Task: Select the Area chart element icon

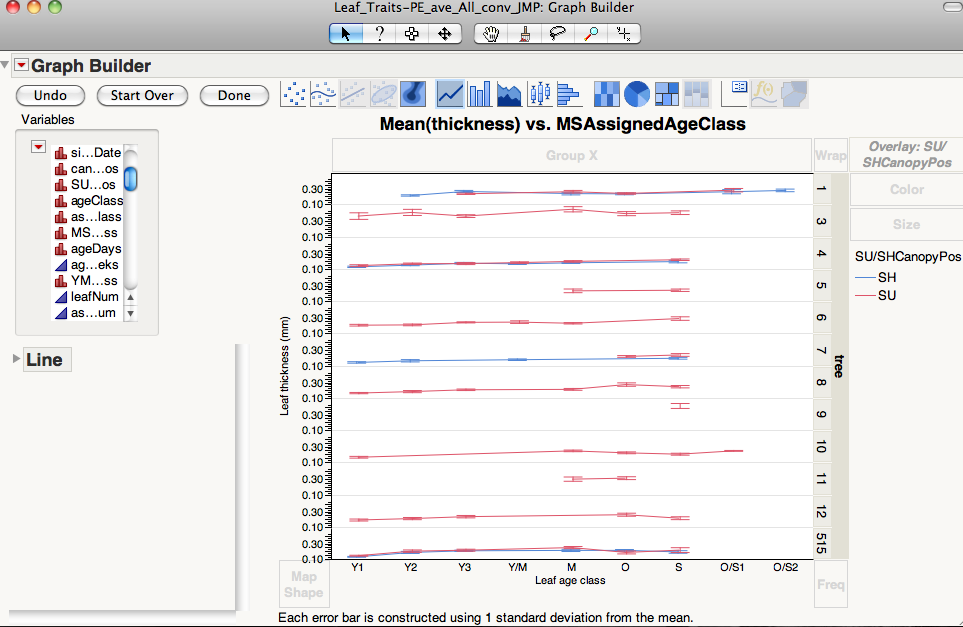Action: tap(510, 94)
